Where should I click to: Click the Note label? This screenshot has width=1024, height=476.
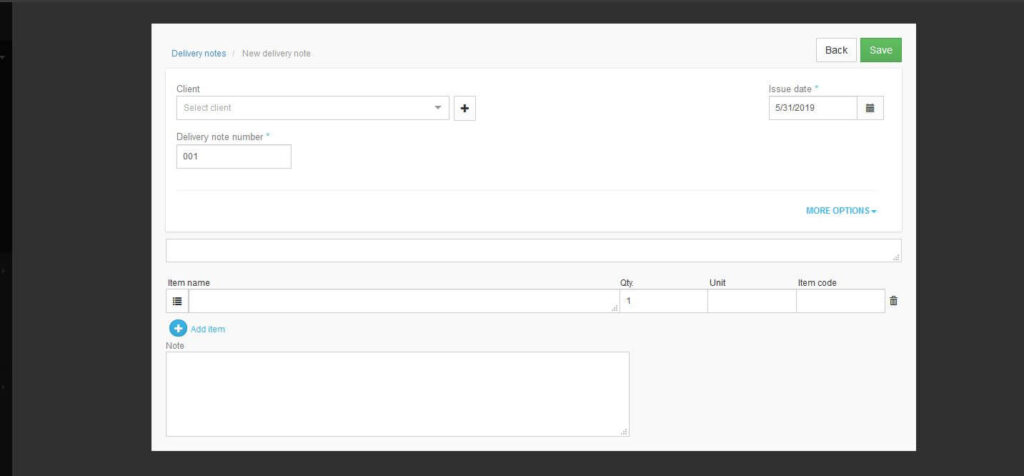175,346
